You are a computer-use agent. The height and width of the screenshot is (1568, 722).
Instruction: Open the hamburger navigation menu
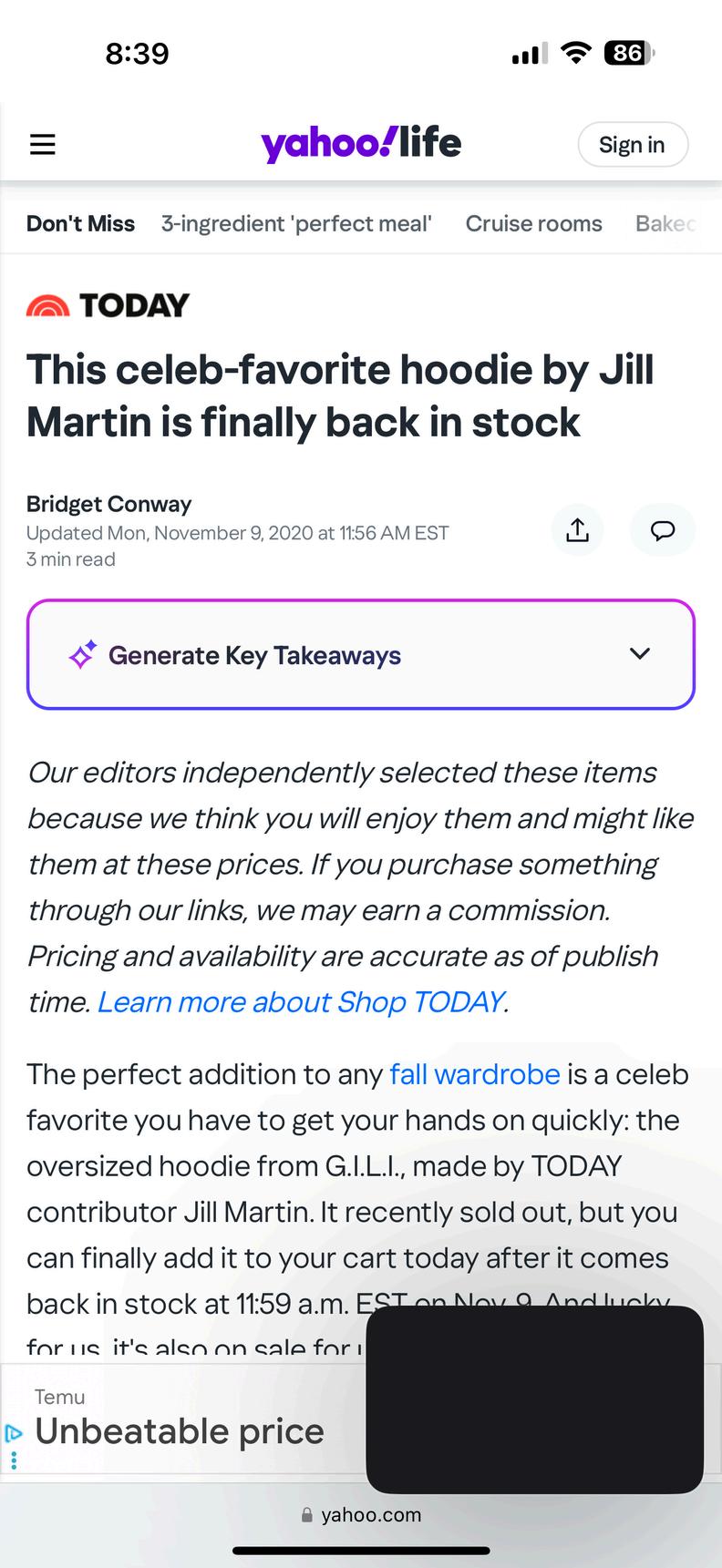tap(43, 145)
